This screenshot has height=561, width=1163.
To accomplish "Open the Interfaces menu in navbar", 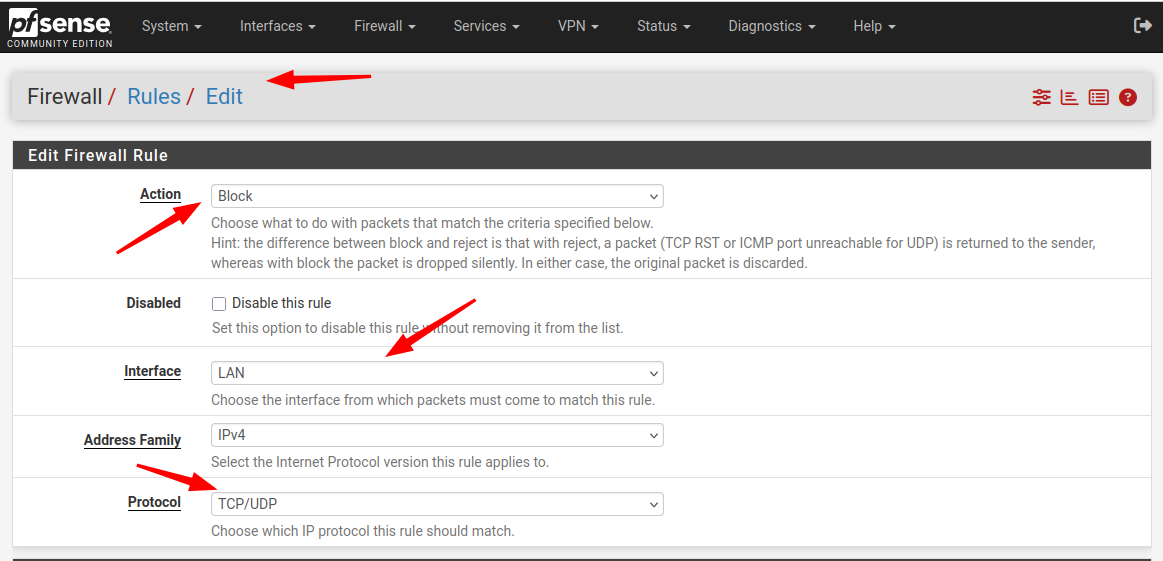I will 277,26.
